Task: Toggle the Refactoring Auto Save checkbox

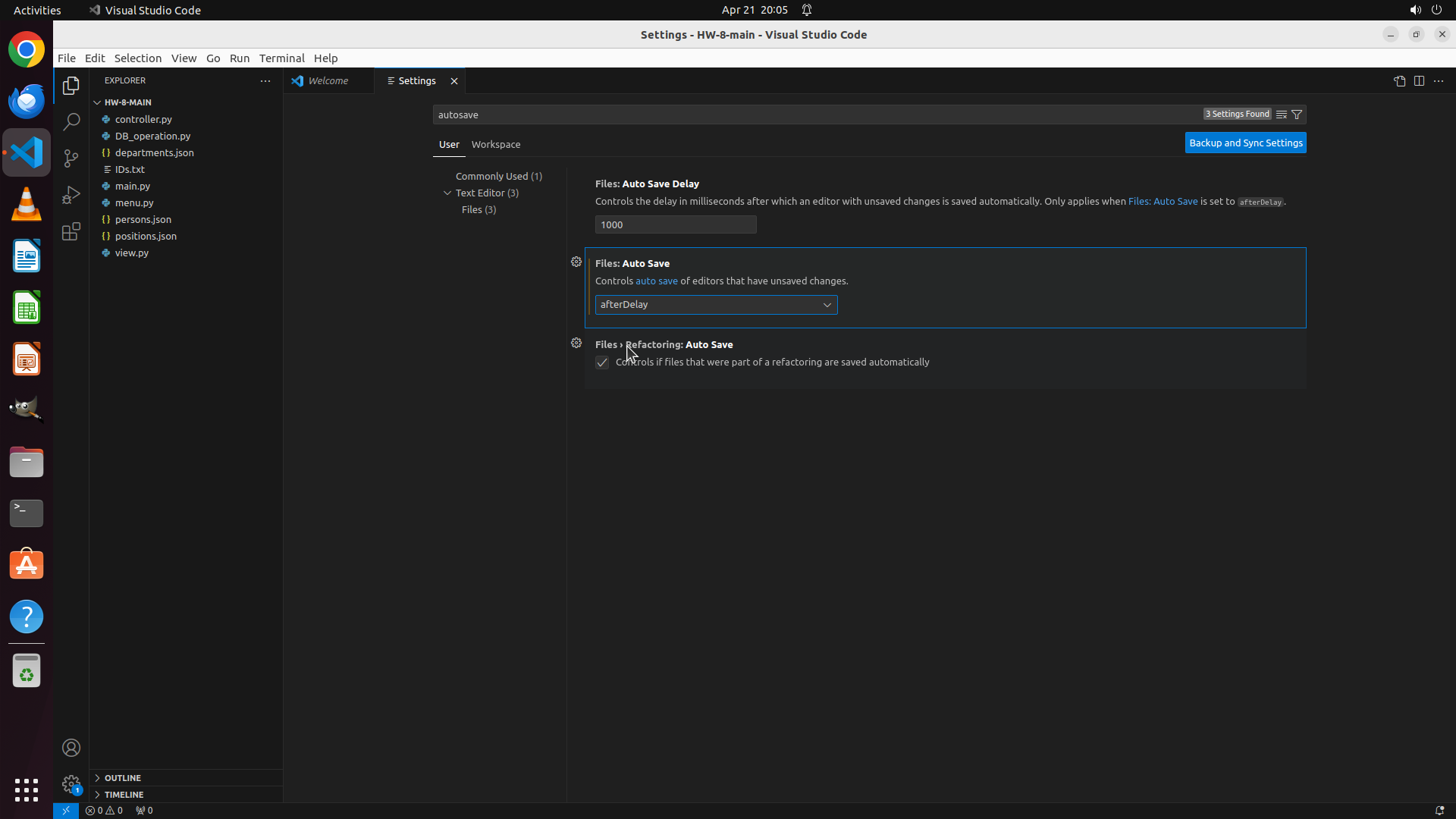Action: point(602,363)
